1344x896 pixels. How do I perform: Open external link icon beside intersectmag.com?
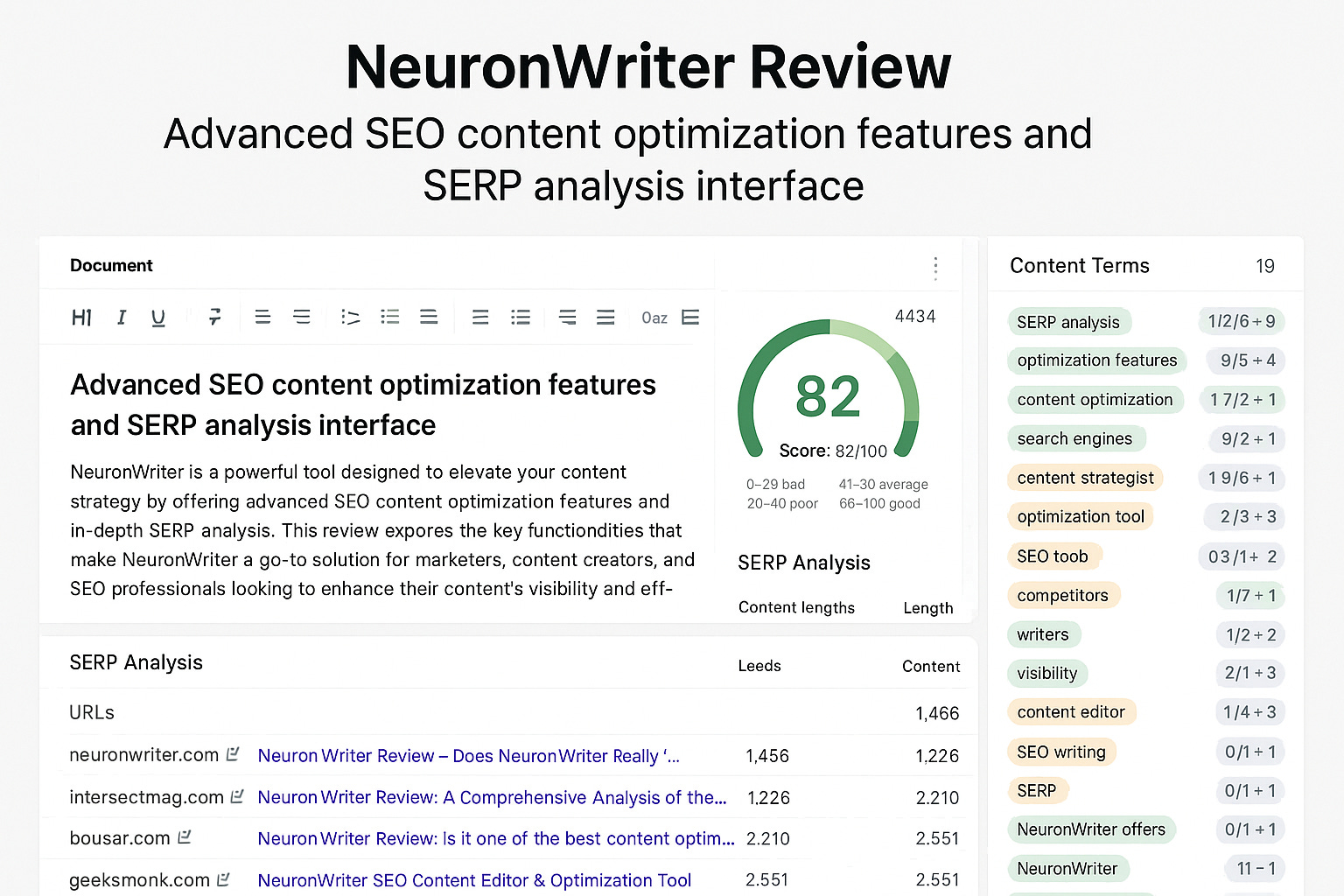(x=237, y=796)
